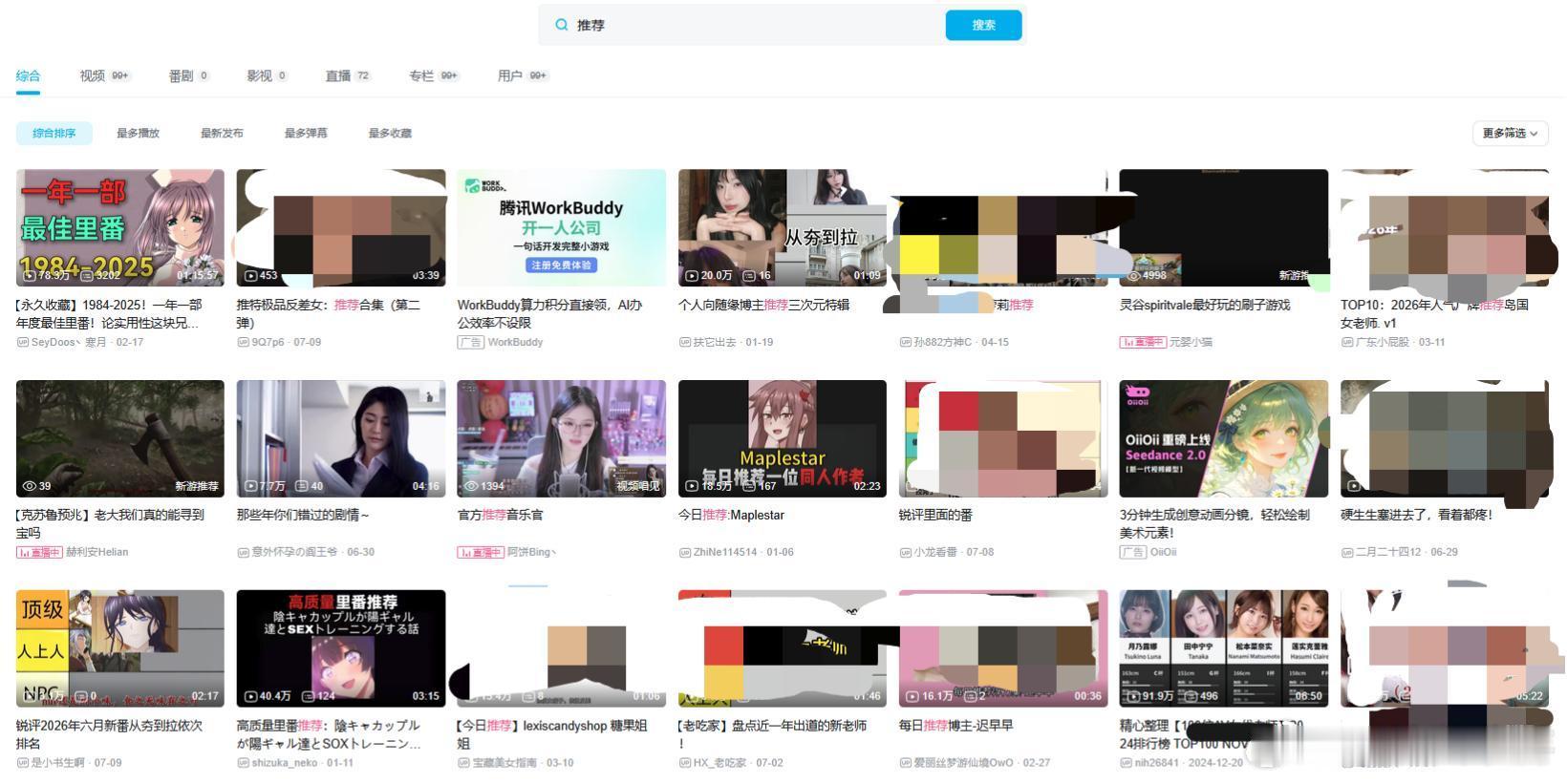Click the danmaku count icon showing 3202
This screenshot has width=1567, height=784.
click(x=86, y=276)
